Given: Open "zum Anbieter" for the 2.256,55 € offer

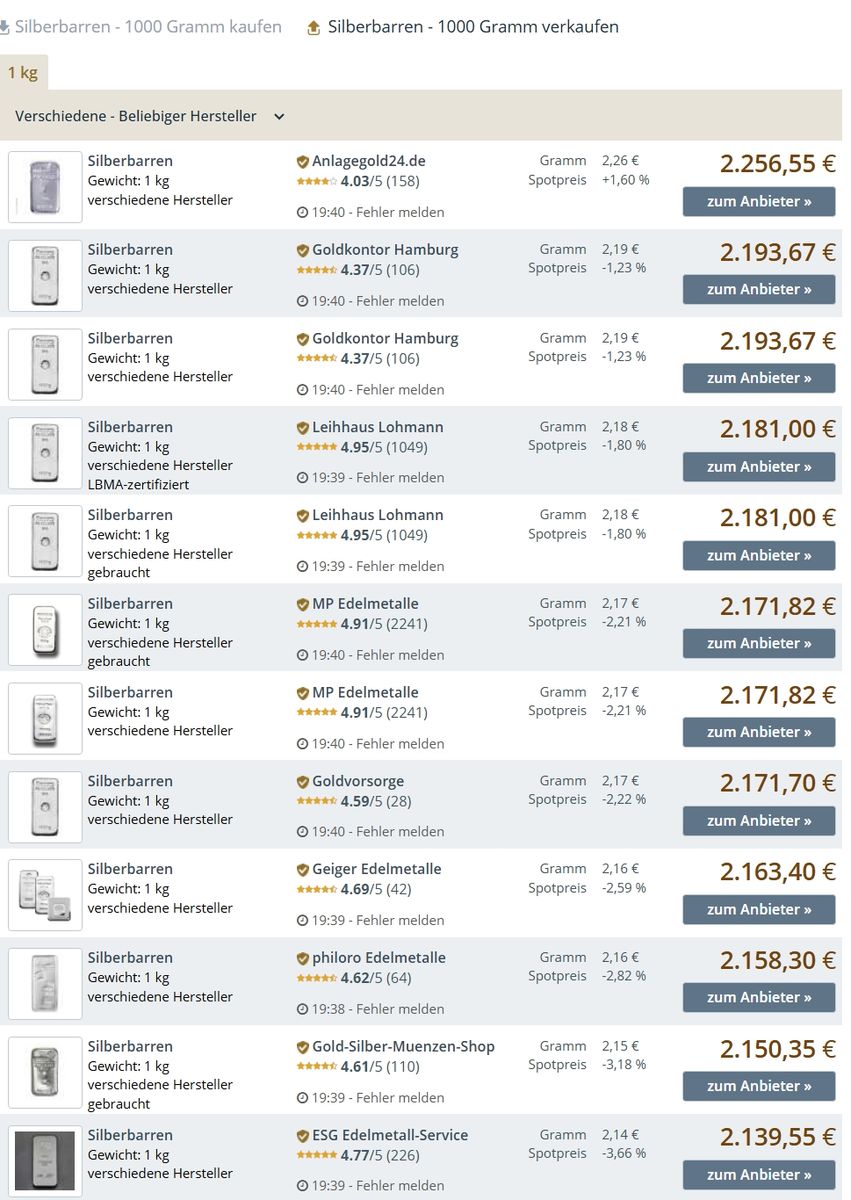Looking at the screenshot, I should pos(759,202).
